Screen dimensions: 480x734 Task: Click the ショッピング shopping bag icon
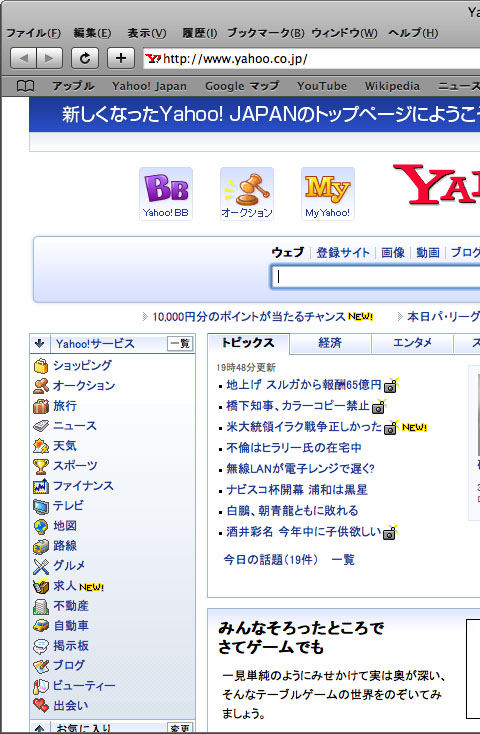coord(41,366)
